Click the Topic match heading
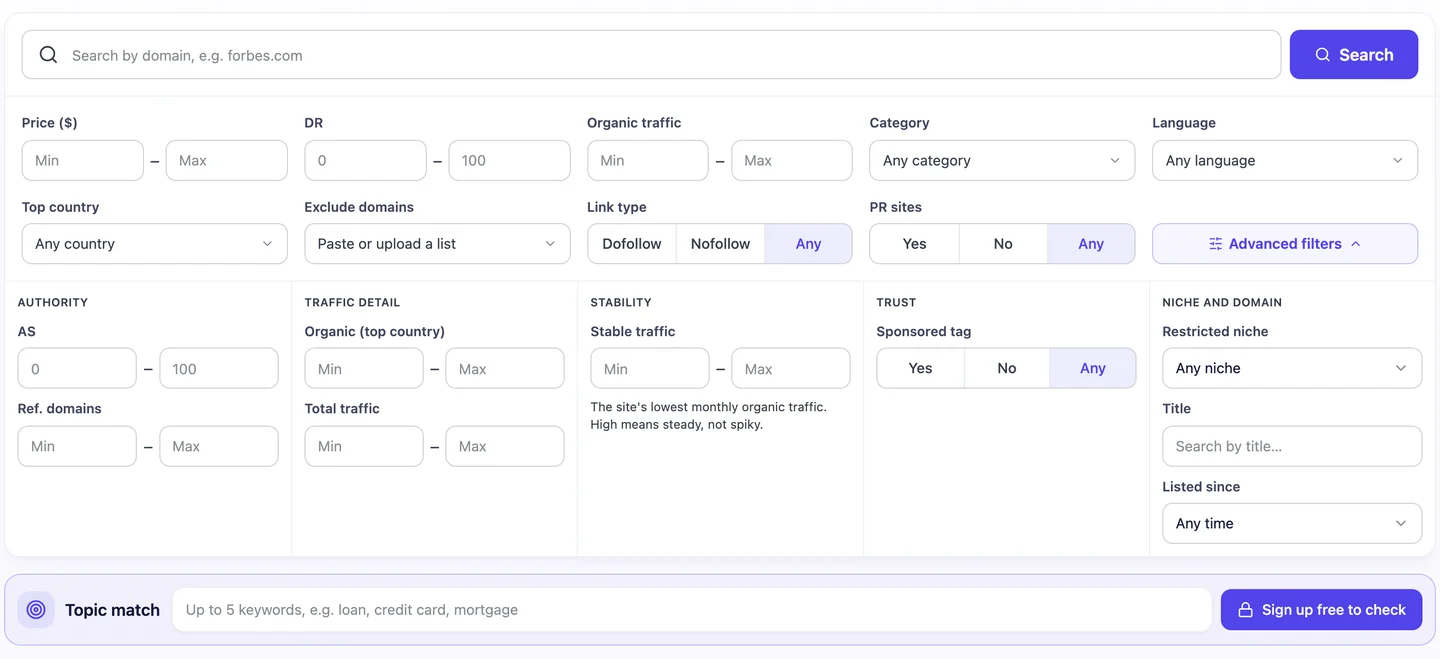 tap(112, 610)
